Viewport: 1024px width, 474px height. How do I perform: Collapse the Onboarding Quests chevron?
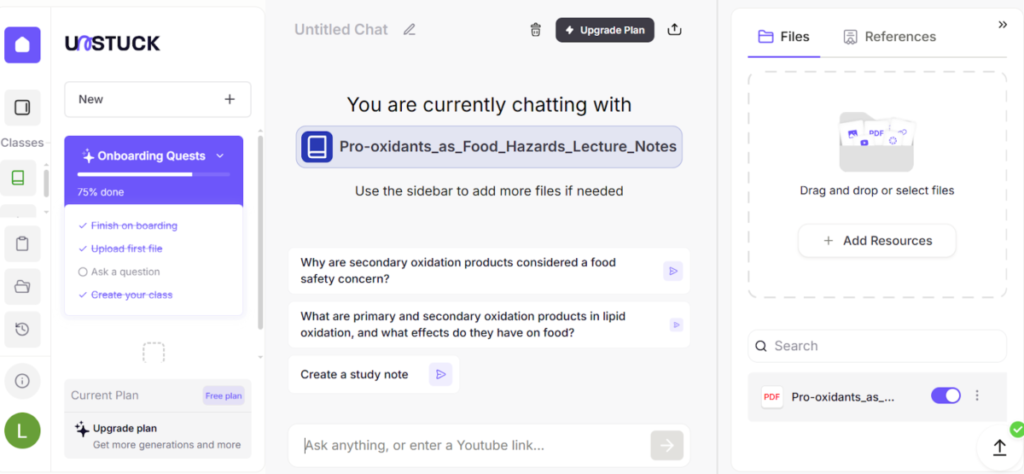(220, 156)
